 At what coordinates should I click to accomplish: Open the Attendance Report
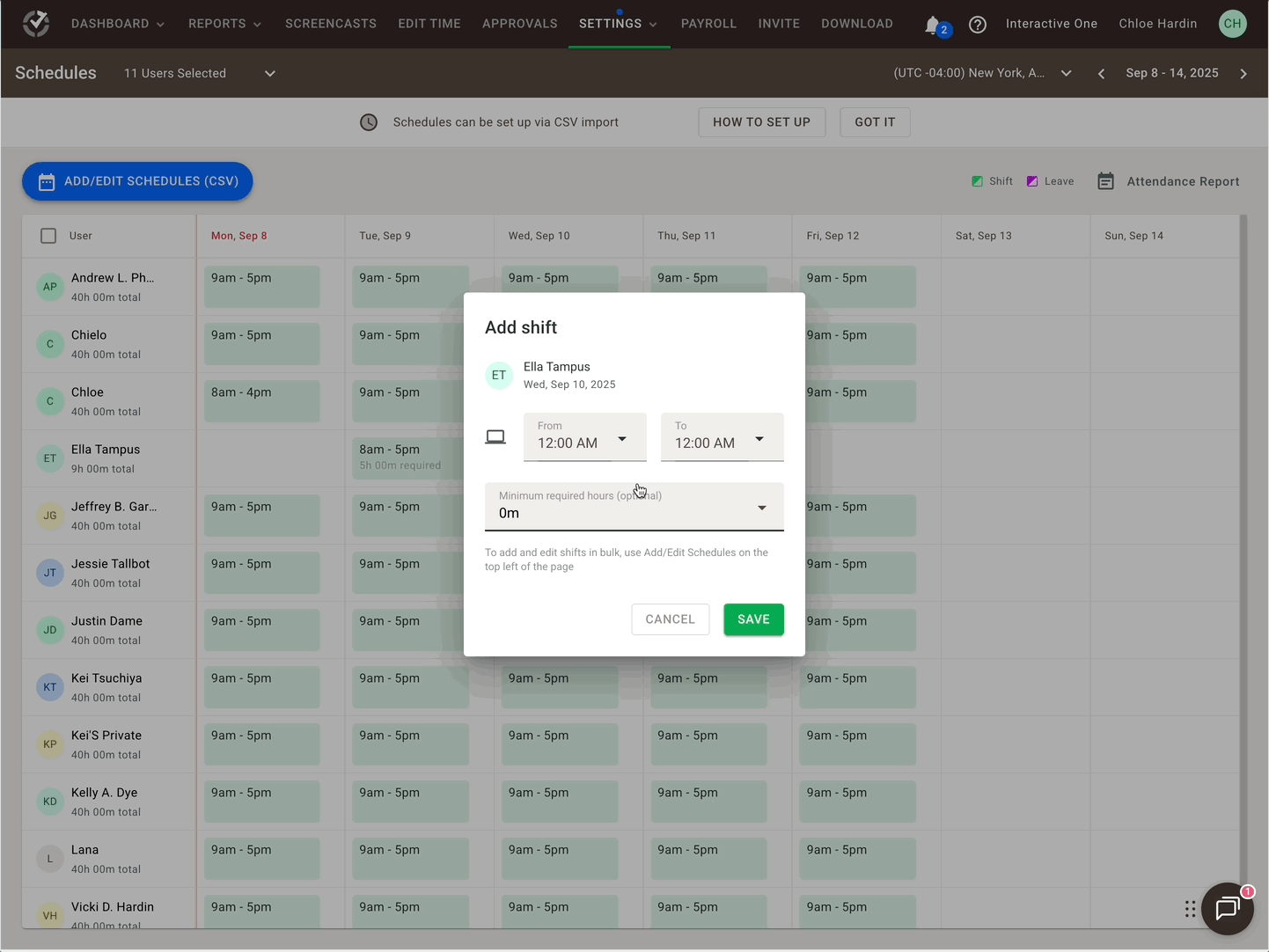coord(1169,181)
